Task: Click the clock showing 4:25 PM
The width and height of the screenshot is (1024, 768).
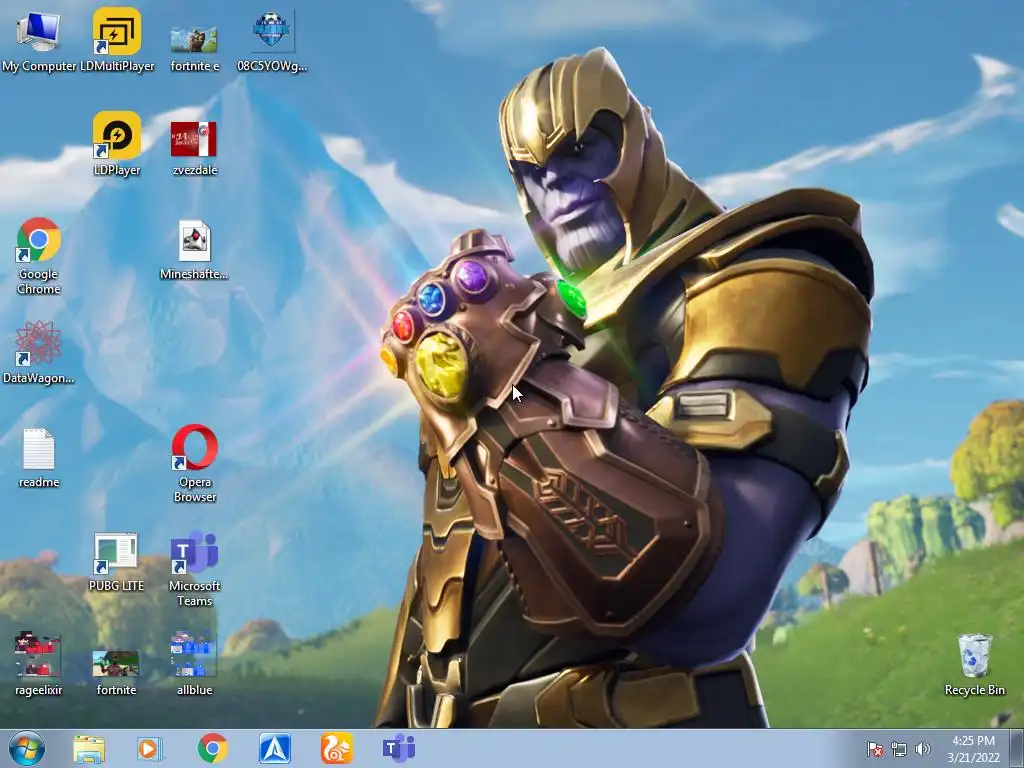Action: (973, 749)
